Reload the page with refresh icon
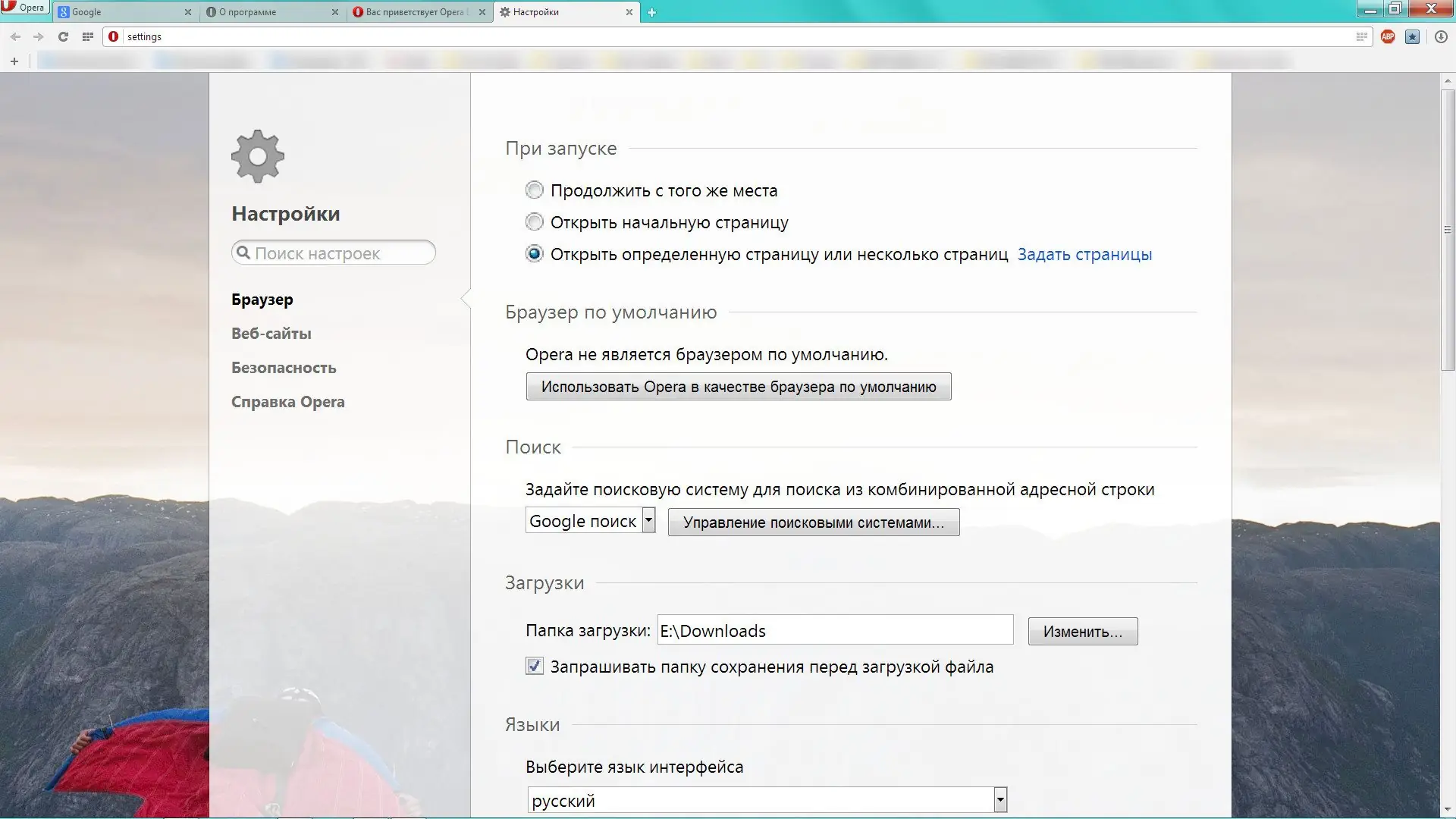 [x=63, y=36]
